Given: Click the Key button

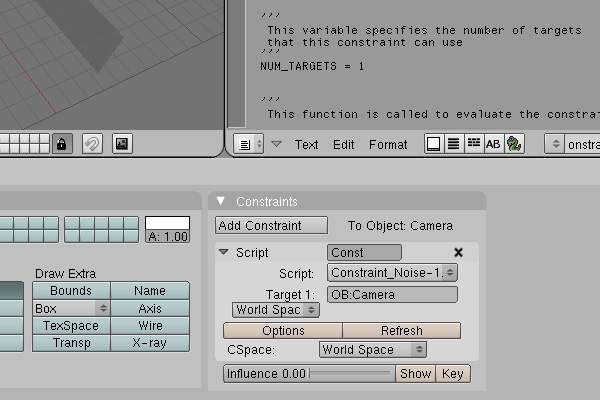Looking at the screenshot, I should [x=453, y=374].
